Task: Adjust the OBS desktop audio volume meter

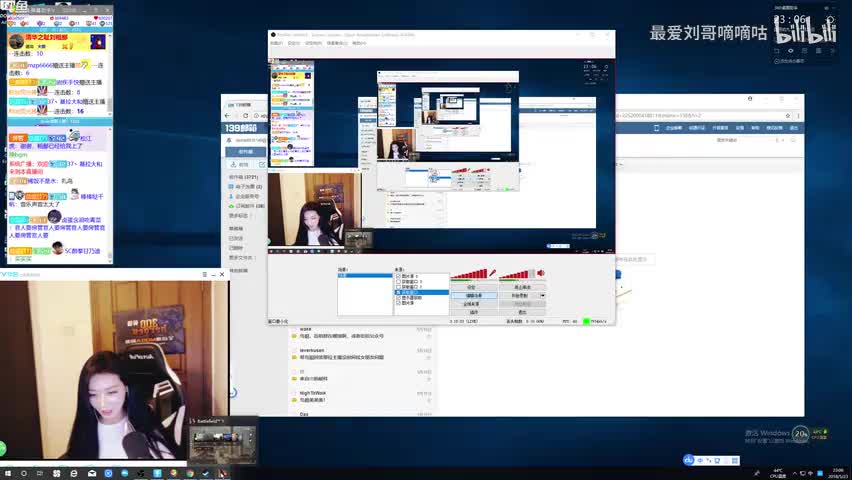Action: click(517, 274)
